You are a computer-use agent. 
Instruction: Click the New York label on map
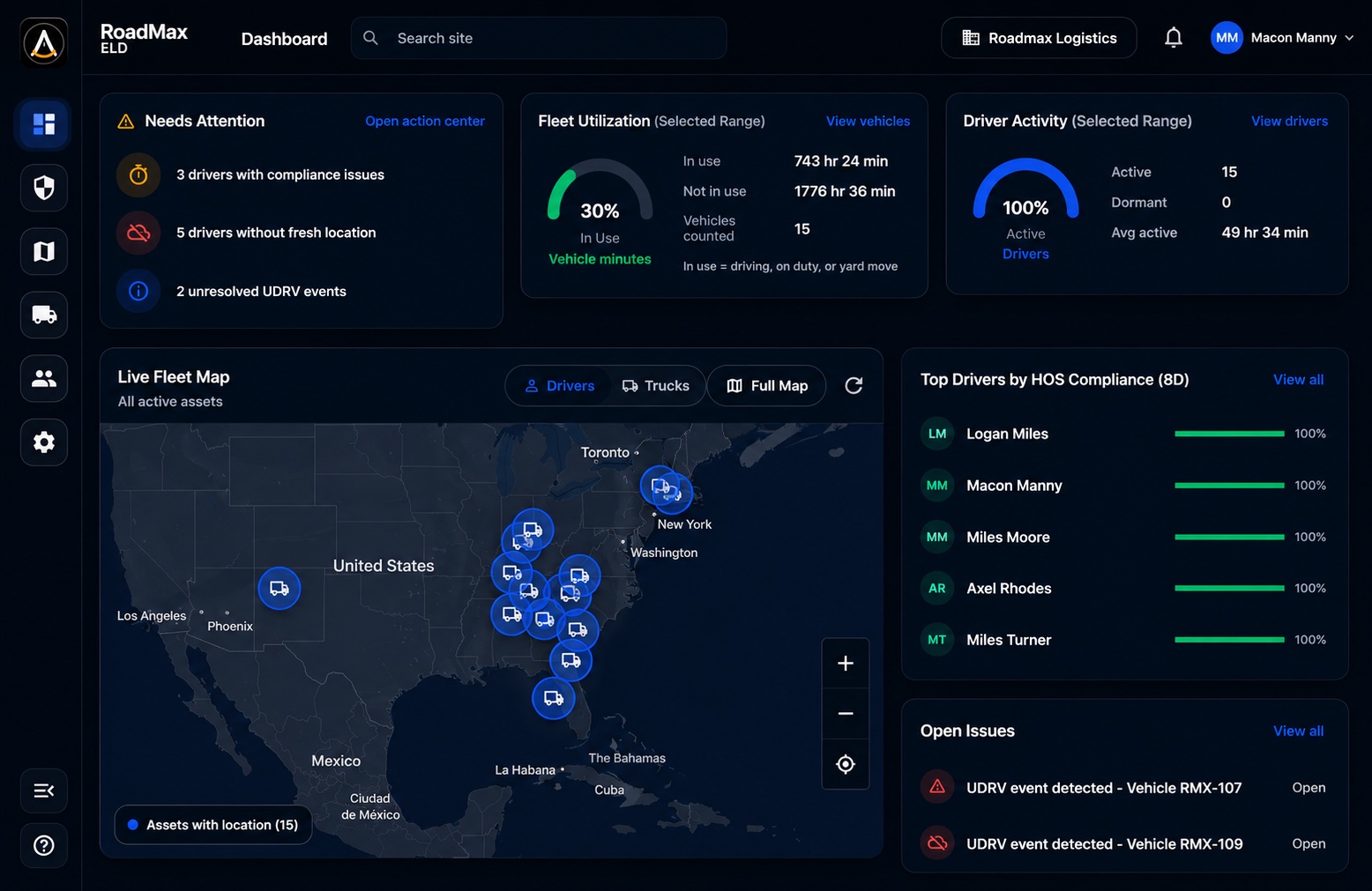[x=684, y=524]
